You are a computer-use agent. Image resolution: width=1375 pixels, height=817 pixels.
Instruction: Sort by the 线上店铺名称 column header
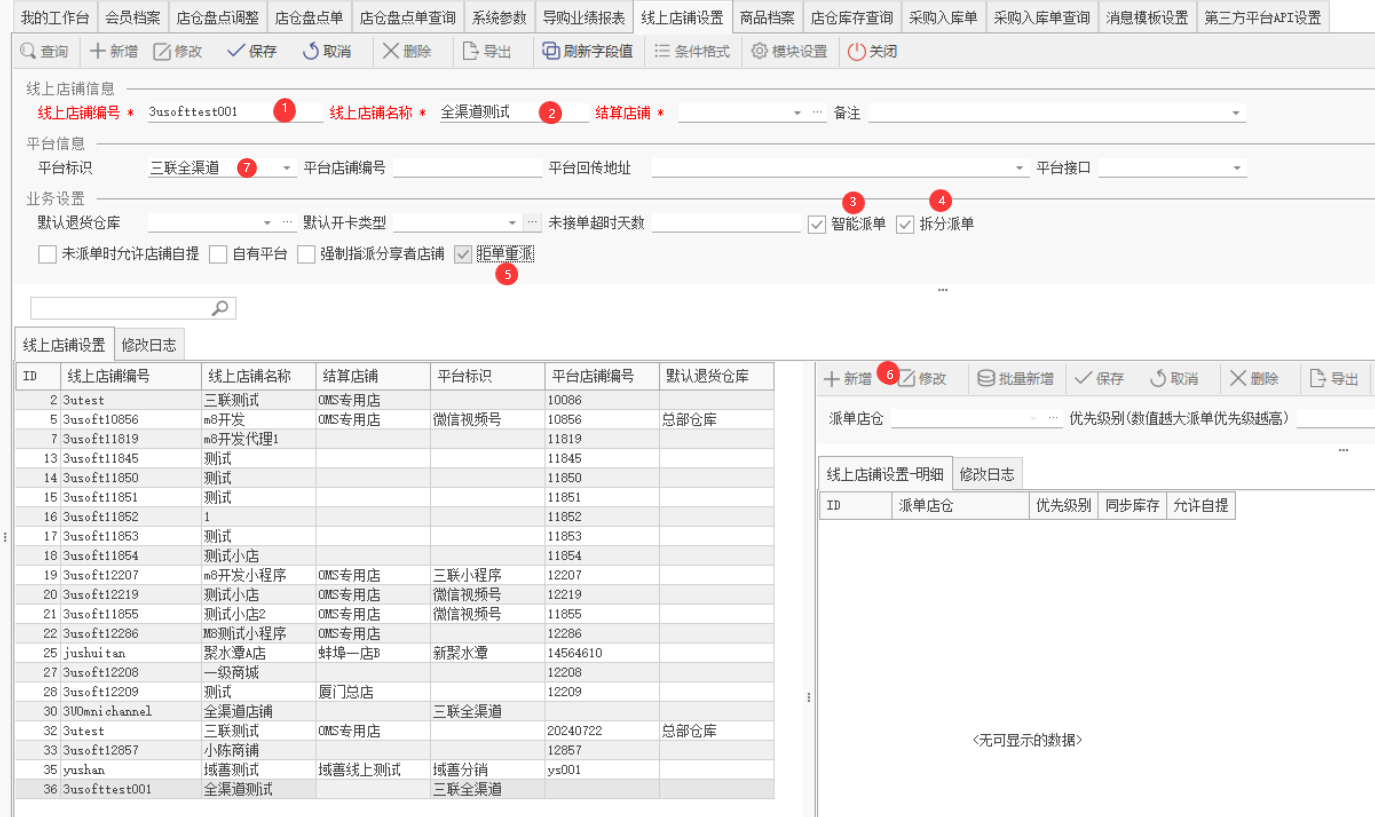258,376
